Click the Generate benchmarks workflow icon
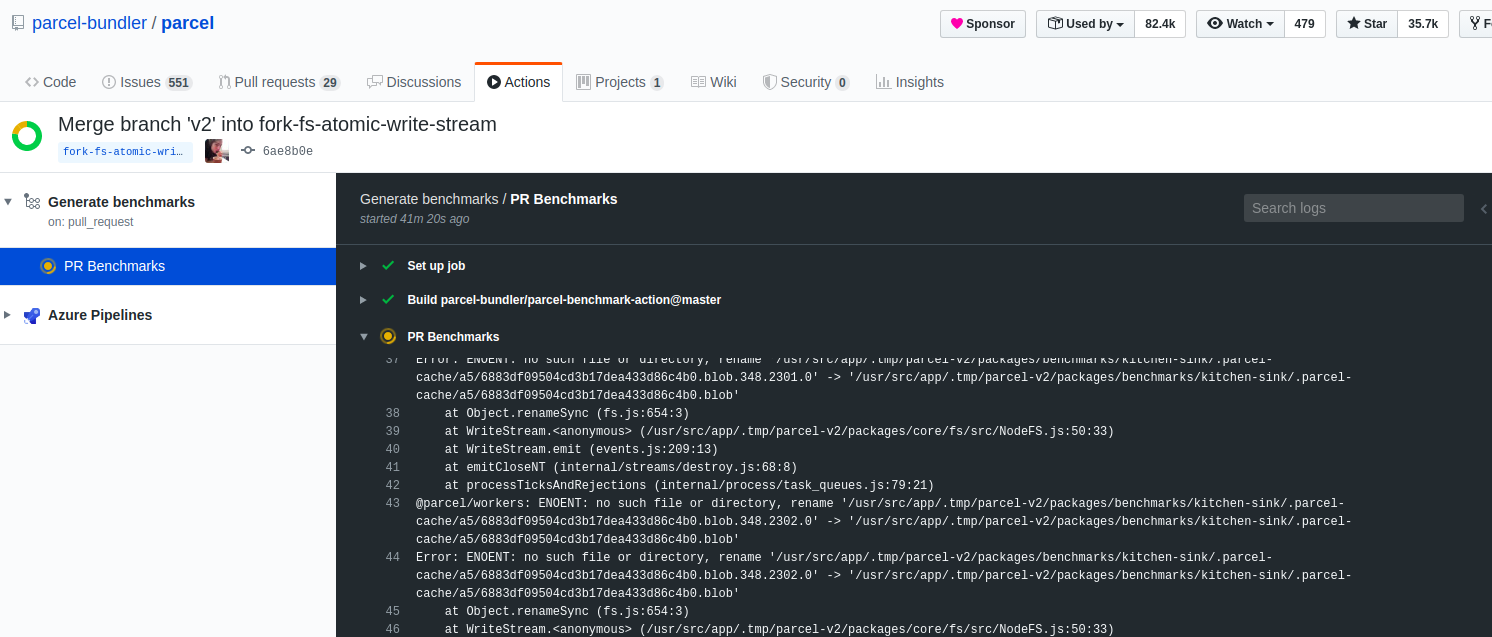 click(x=32, y=201)
